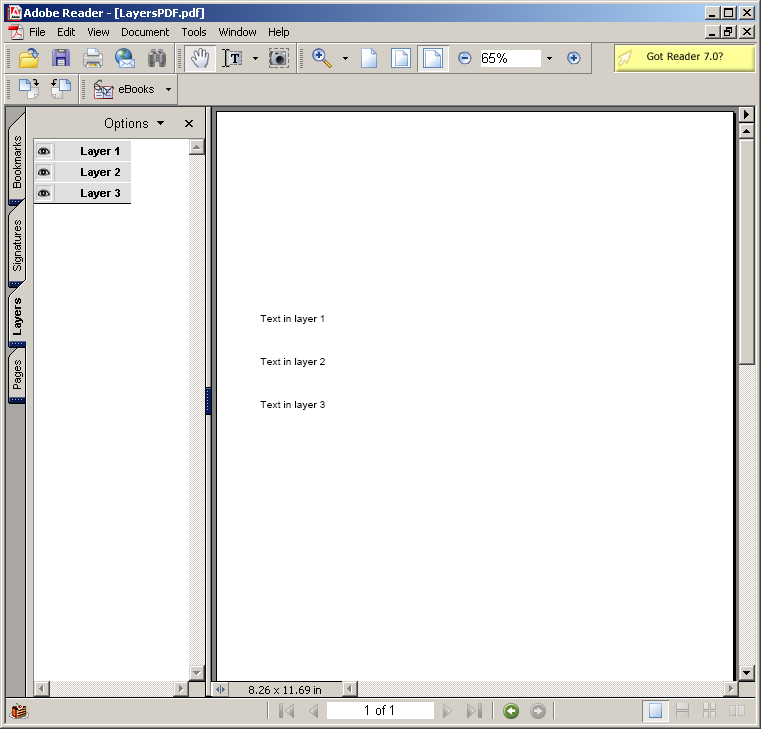Select the Zoom In magnifier tool
This screenshot has height=729, width=761.
coord(322,58)
